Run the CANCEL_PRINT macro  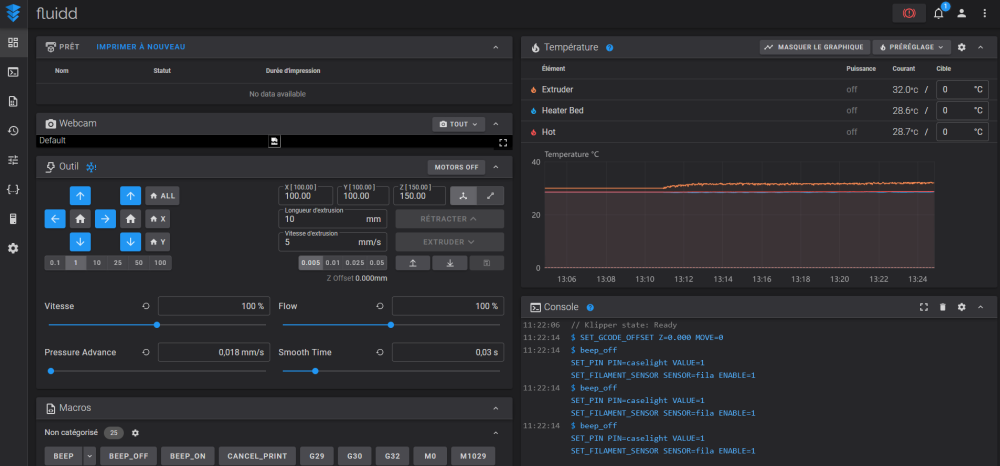point(257,456)
